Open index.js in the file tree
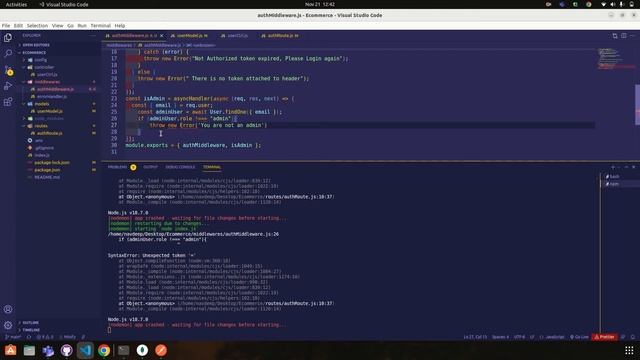640x360 pixels. pos(42,156)
